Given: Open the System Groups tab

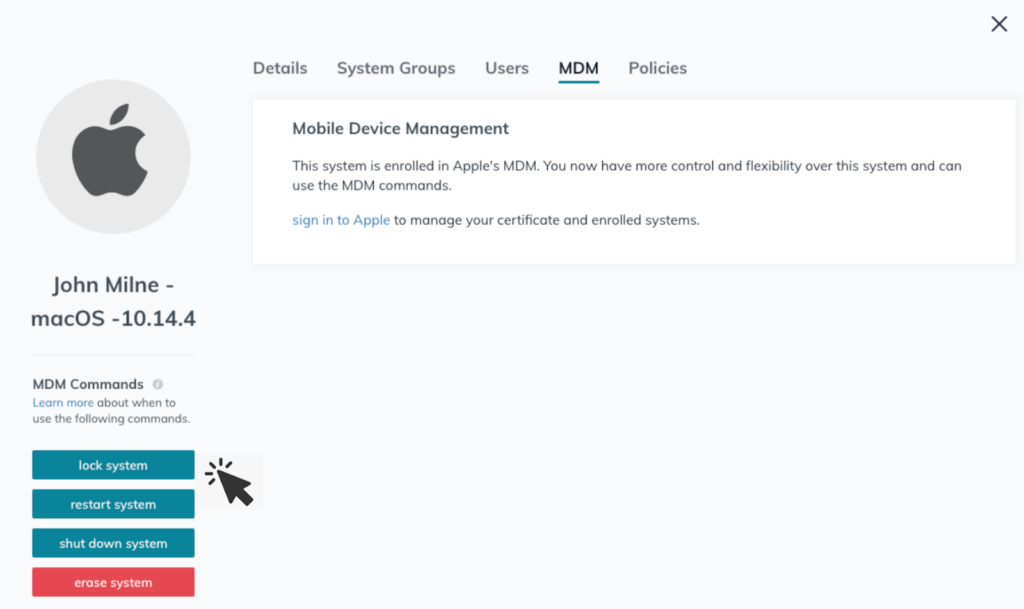Looking at the screenshot, I should pos(395,68).
